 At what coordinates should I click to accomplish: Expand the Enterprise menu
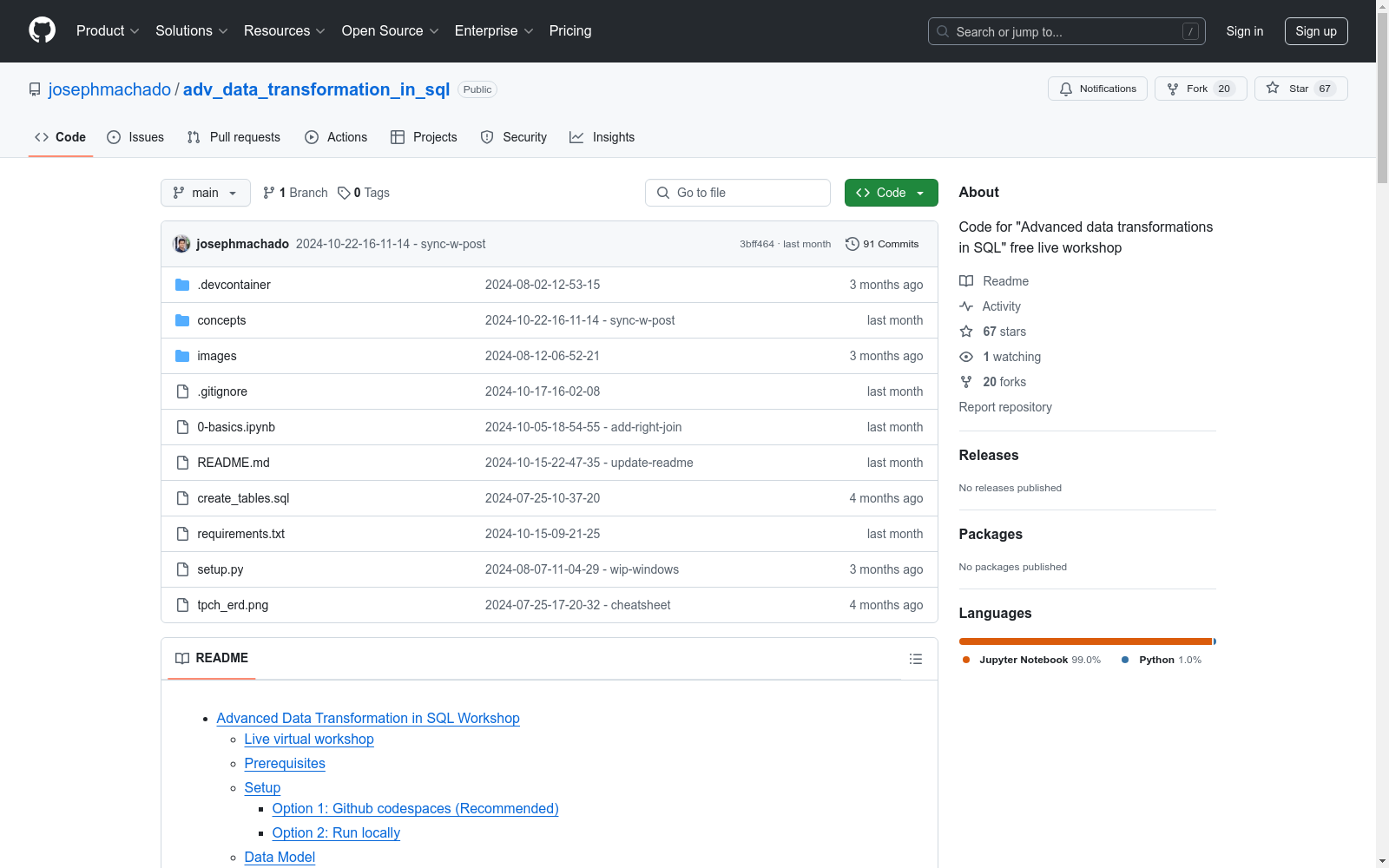(495, 30)
